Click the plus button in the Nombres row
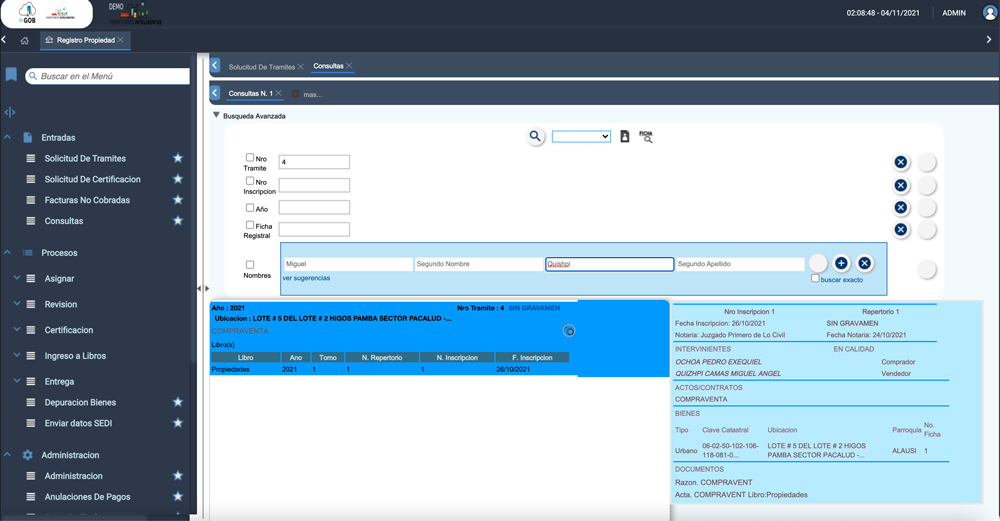1000x521 pixels. click(841, 263)
